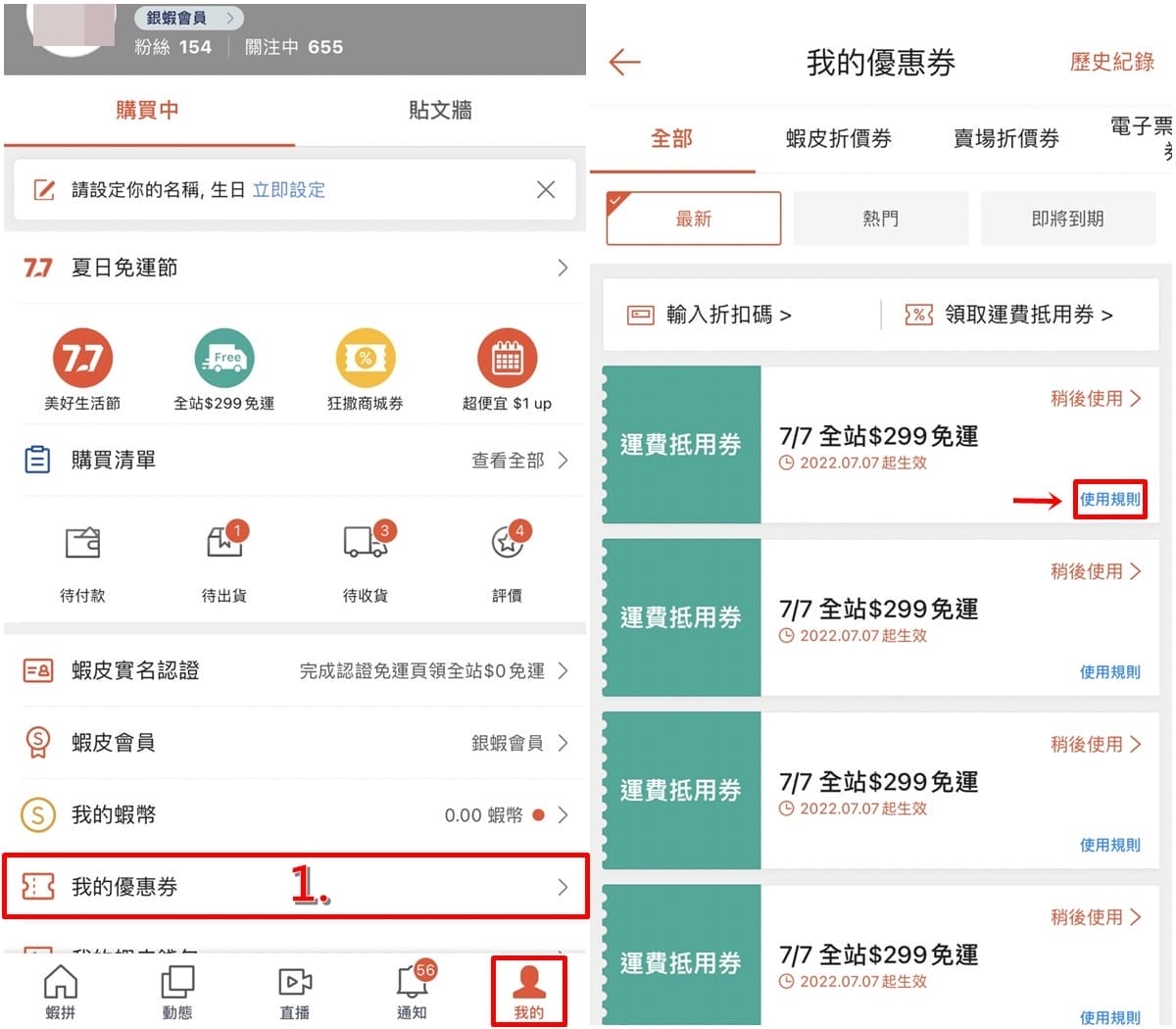The image size is (1176, 1029).
Task: Select the 熱門 filter option
Action: pyautogui.click(x=880, y=219)
